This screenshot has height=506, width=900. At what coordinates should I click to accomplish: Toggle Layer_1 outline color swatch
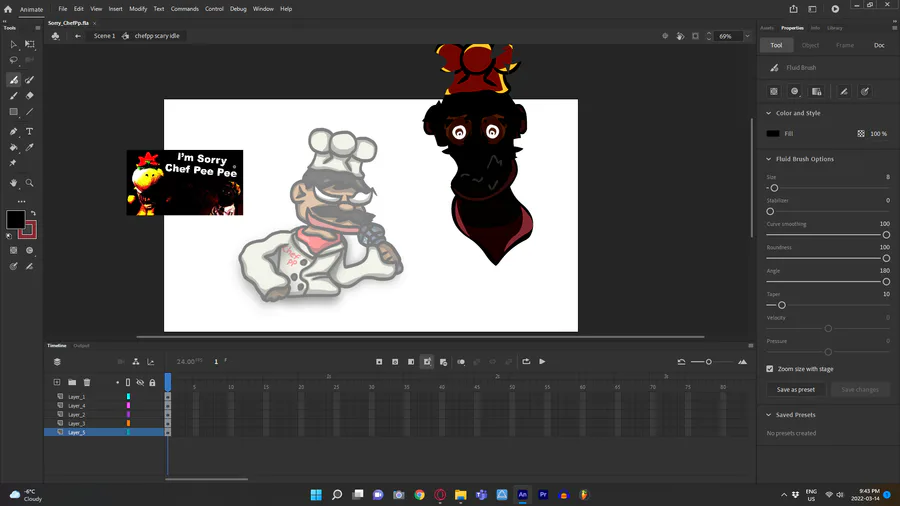(x=128, y=396)
